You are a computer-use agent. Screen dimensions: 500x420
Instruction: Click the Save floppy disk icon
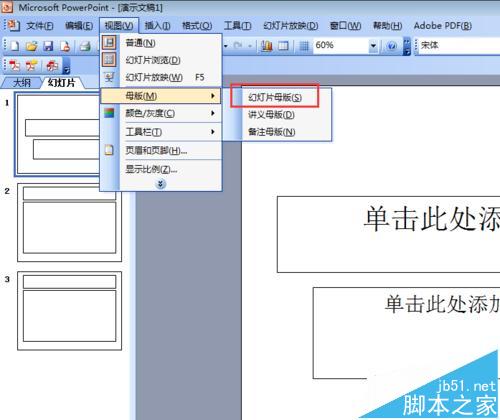click(x=49, y=46)
